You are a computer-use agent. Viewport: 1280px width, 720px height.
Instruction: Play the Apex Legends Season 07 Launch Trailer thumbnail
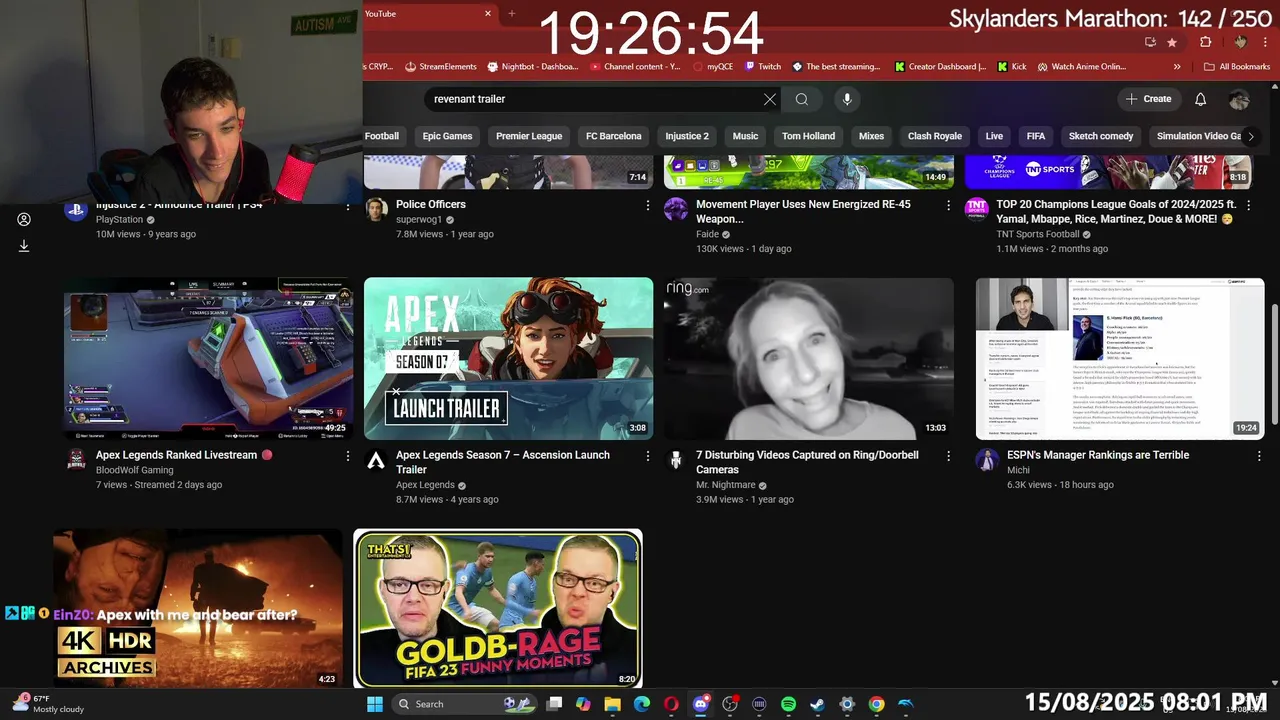click(508, 358)
